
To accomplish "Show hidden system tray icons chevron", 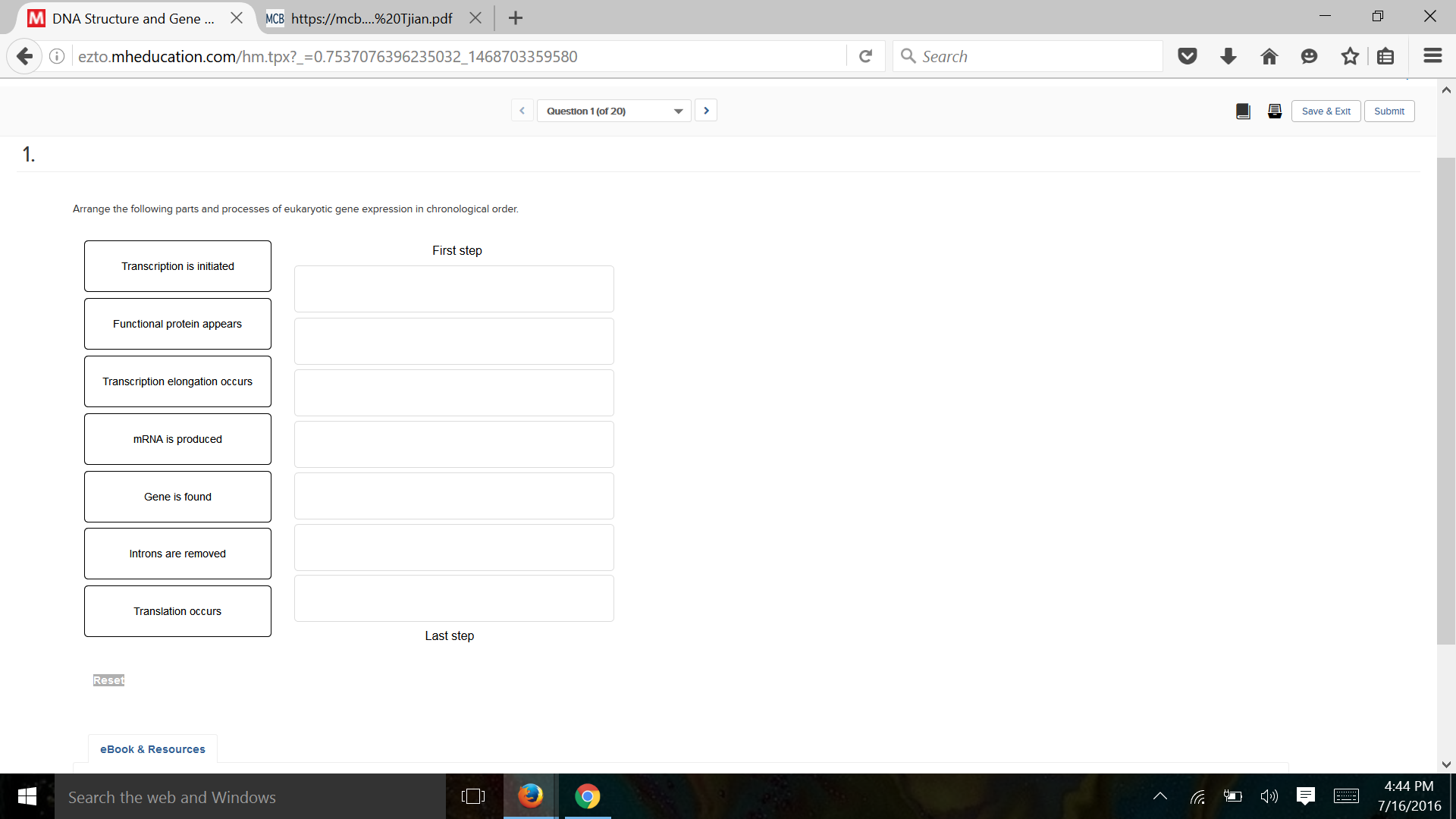I will click(x=1159, y=796).
